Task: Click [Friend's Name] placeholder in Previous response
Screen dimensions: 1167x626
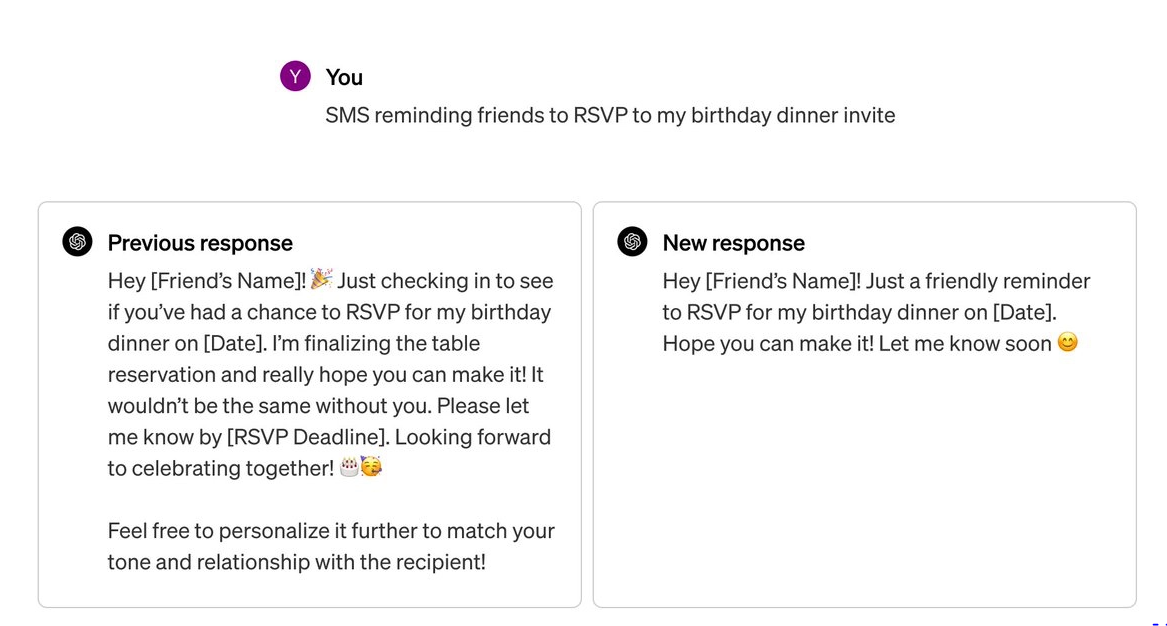Action: (227, 281)
